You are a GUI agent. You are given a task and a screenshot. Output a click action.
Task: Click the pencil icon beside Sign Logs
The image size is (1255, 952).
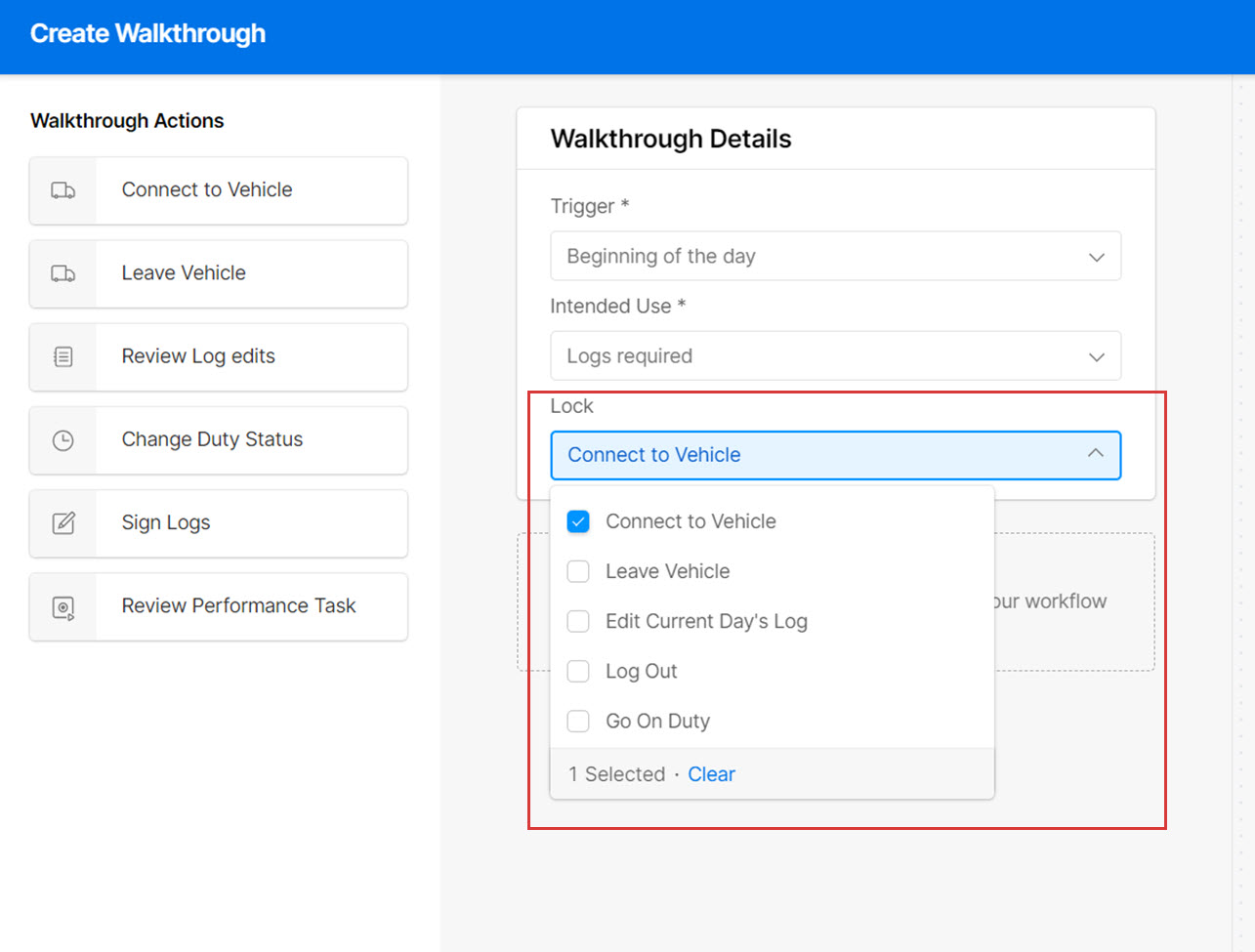(x=63, y=523)
